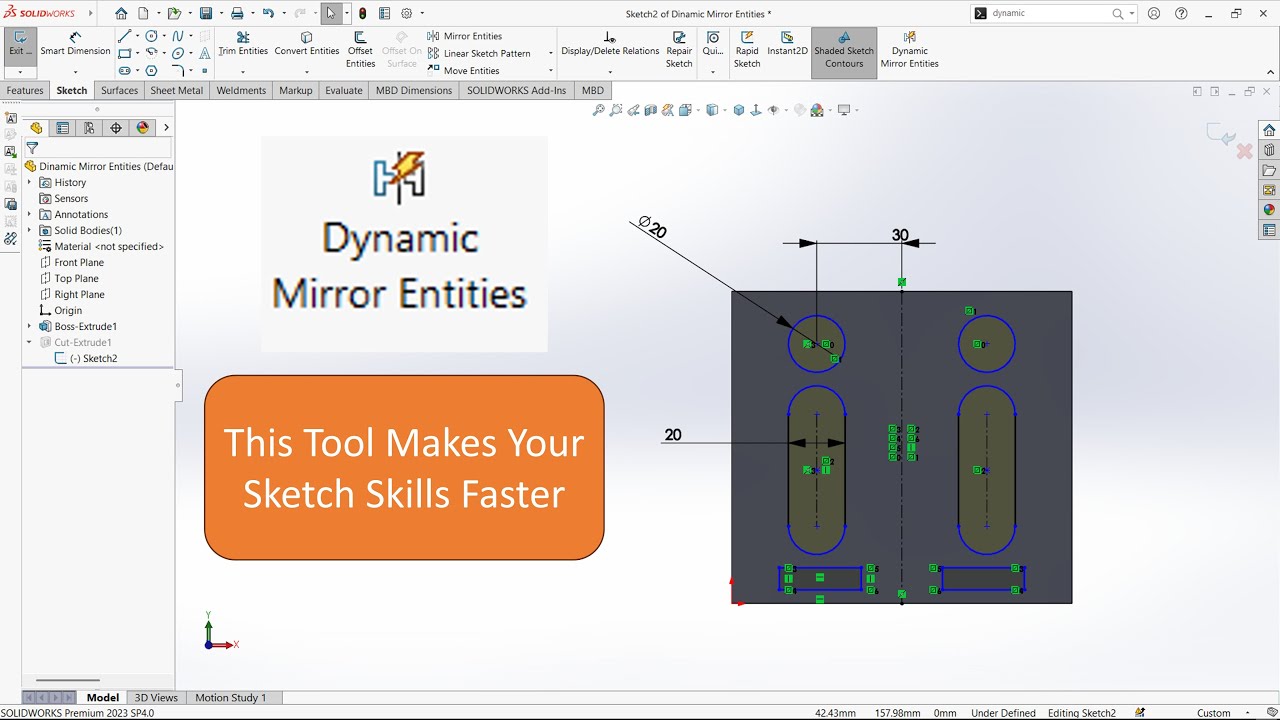
Task: Open the Linear Sketch Pattern dropdown arrow
Action: click(551, 53)
